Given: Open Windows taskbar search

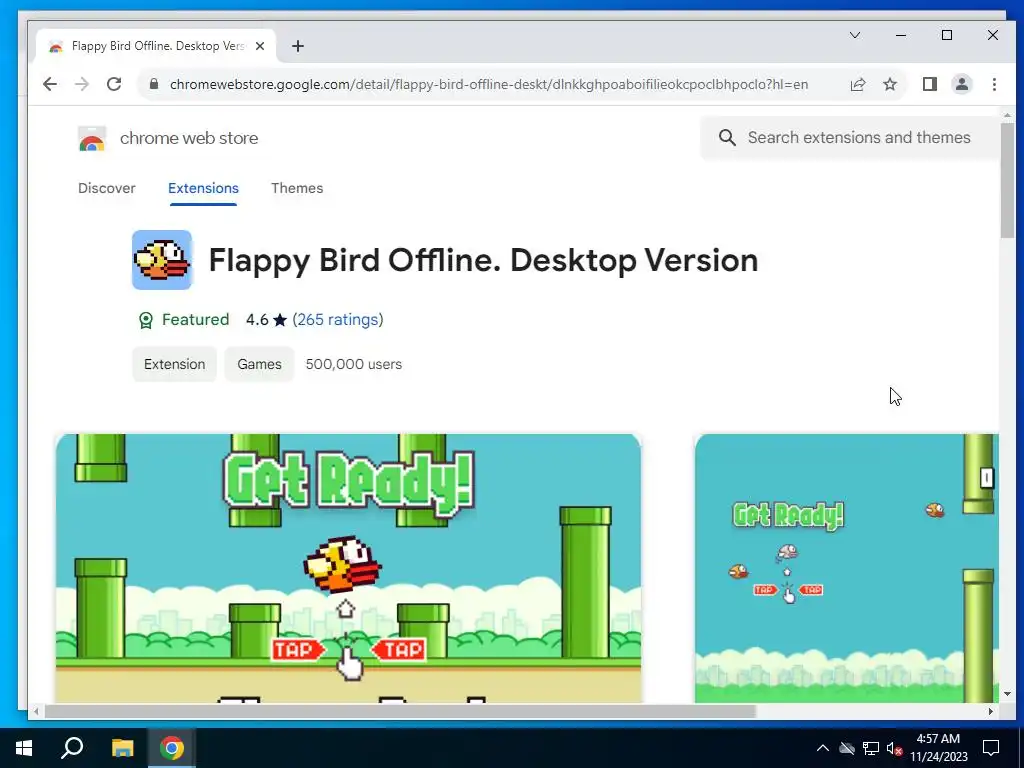Looking at the screenshot, I should click(72, 748).
